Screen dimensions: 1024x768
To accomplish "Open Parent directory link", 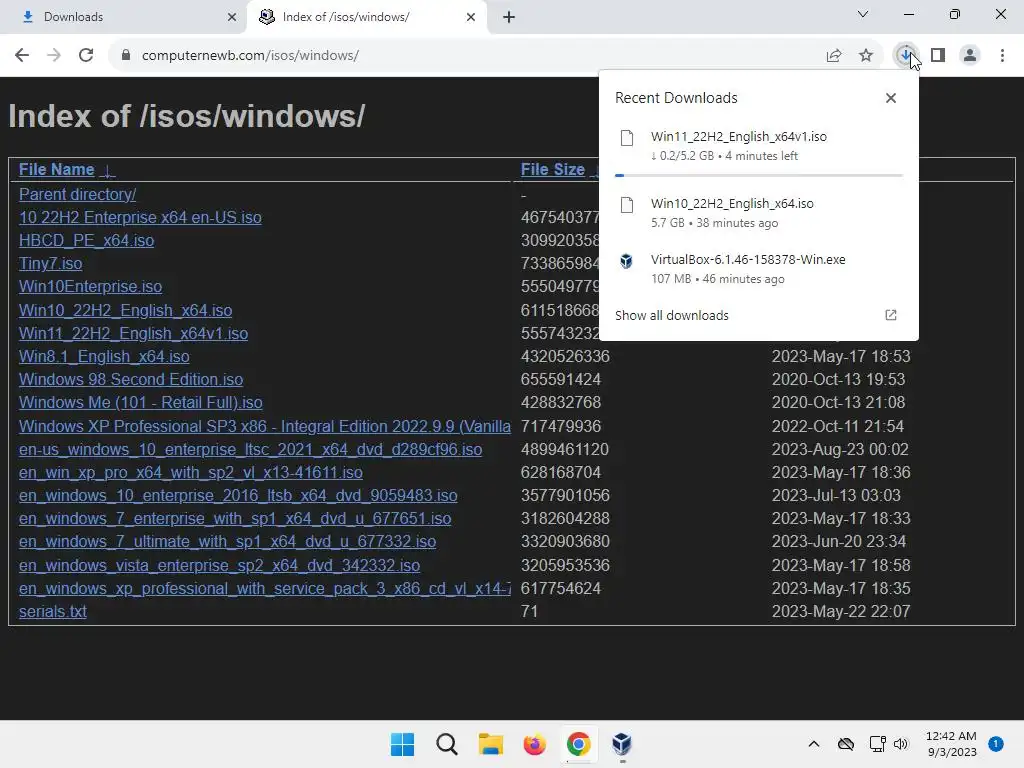I will point(77,195).
